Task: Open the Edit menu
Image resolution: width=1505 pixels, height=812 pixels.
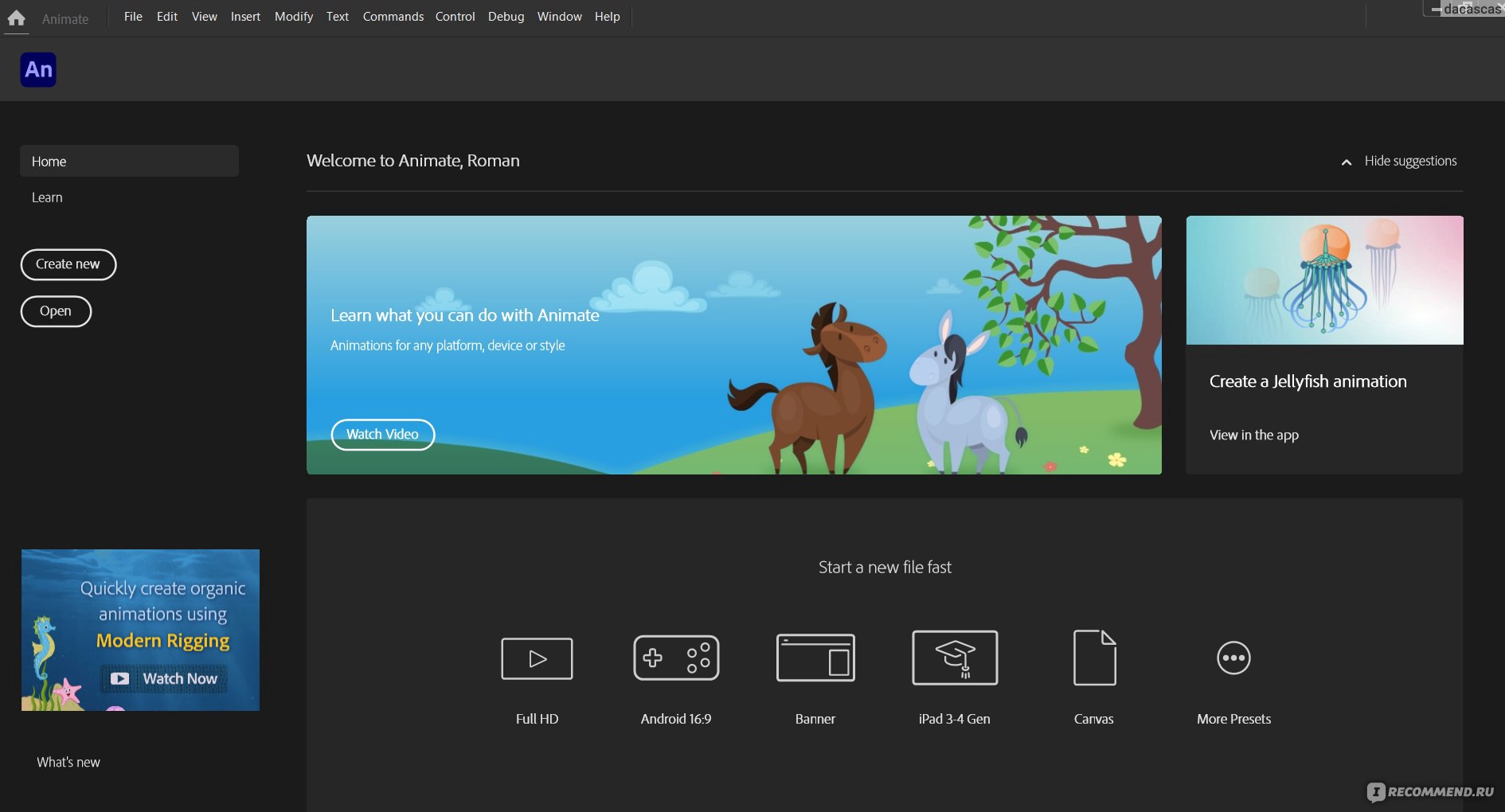Action: (167, 17)
